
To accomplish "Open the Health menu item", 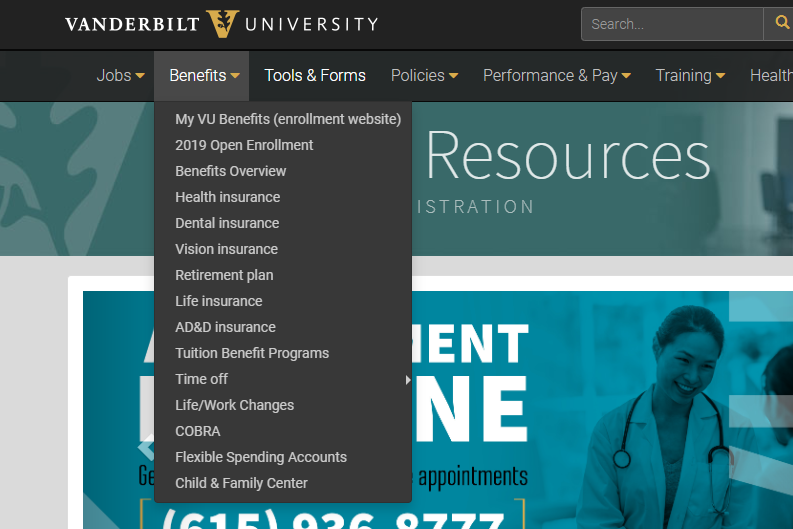I will click(771, 75).
